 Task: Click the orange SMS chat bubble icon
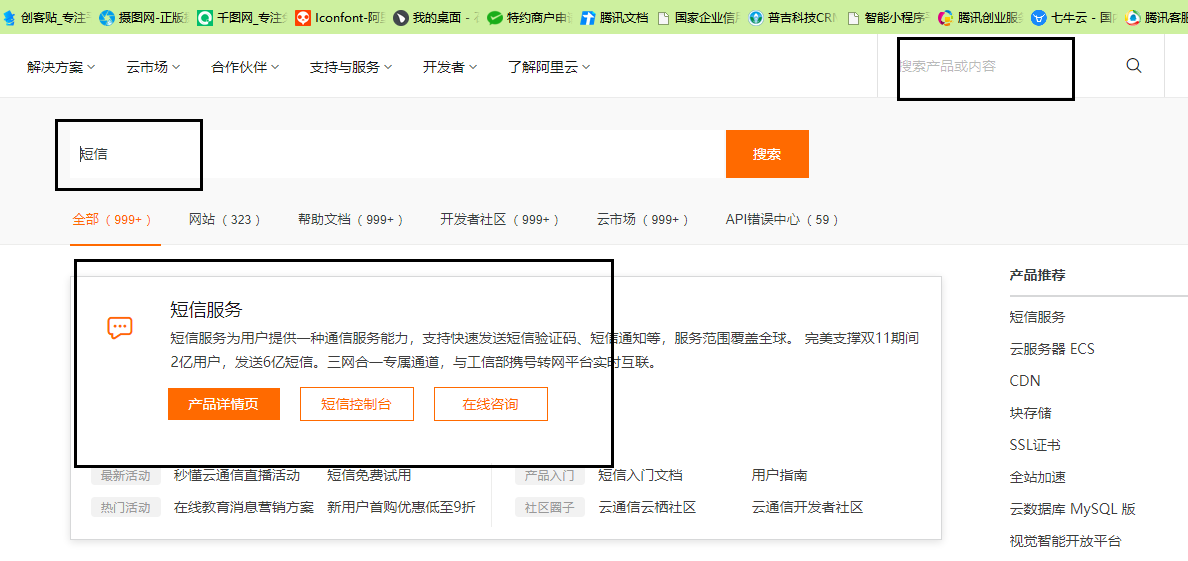click(x=120, y=328)
